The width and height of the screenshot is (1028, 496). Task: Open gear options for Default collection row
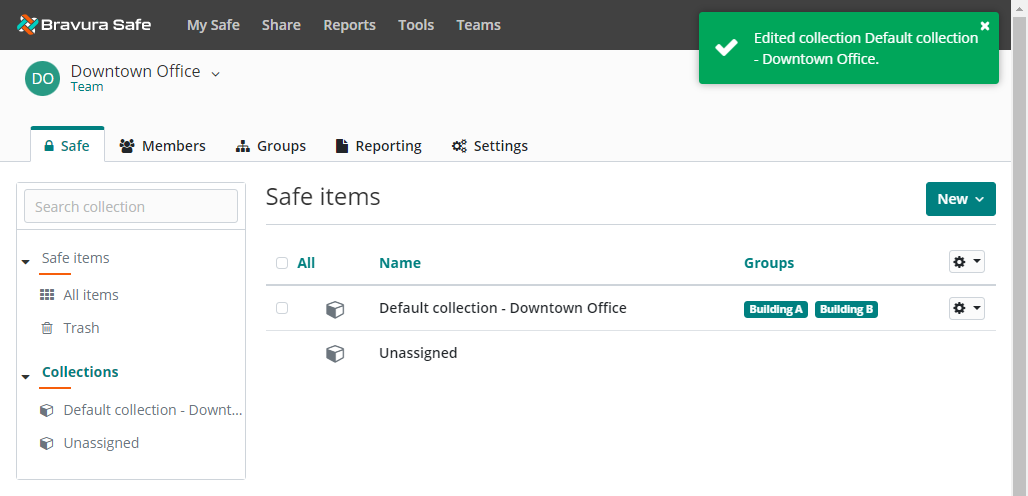(x=967, y=308)
